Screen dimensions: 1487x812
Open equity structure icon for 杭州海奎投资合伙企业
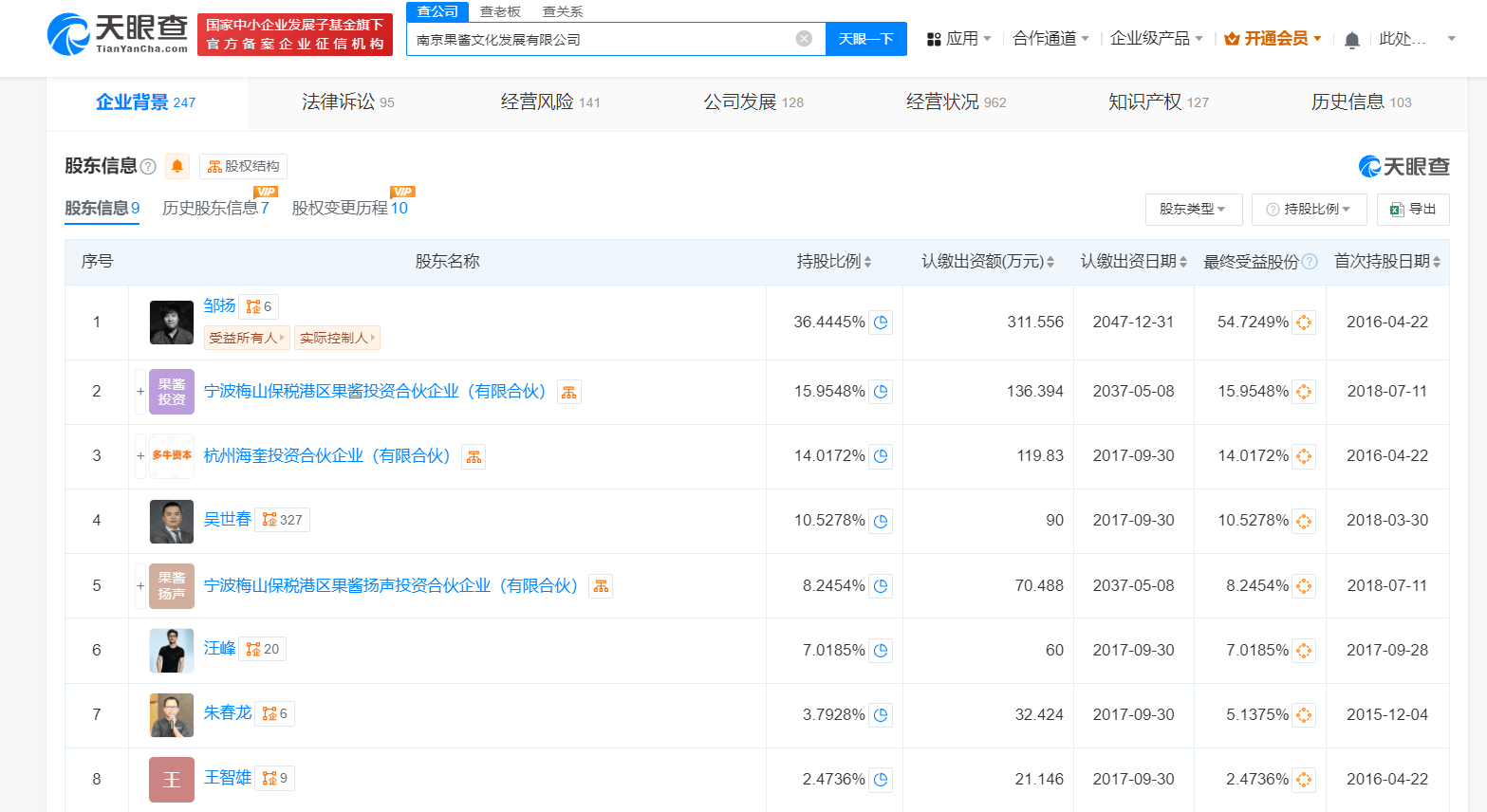(474, 456)
